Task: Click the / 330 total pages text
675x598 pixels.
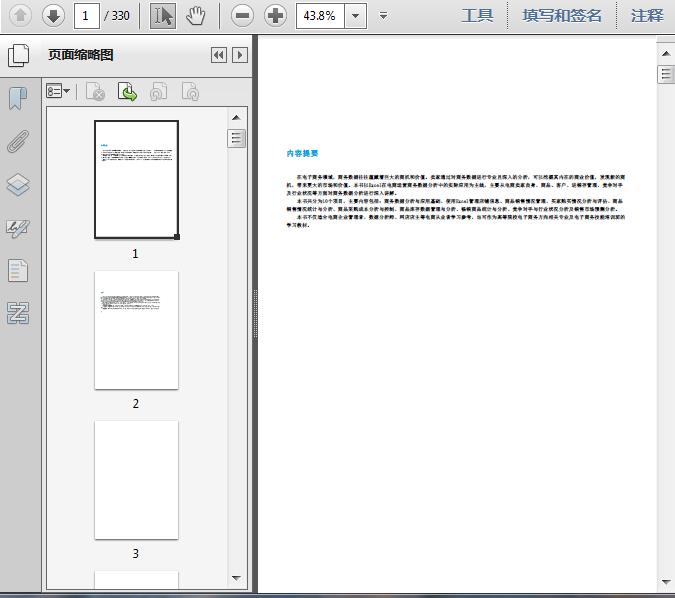Action: coord(117,16)
